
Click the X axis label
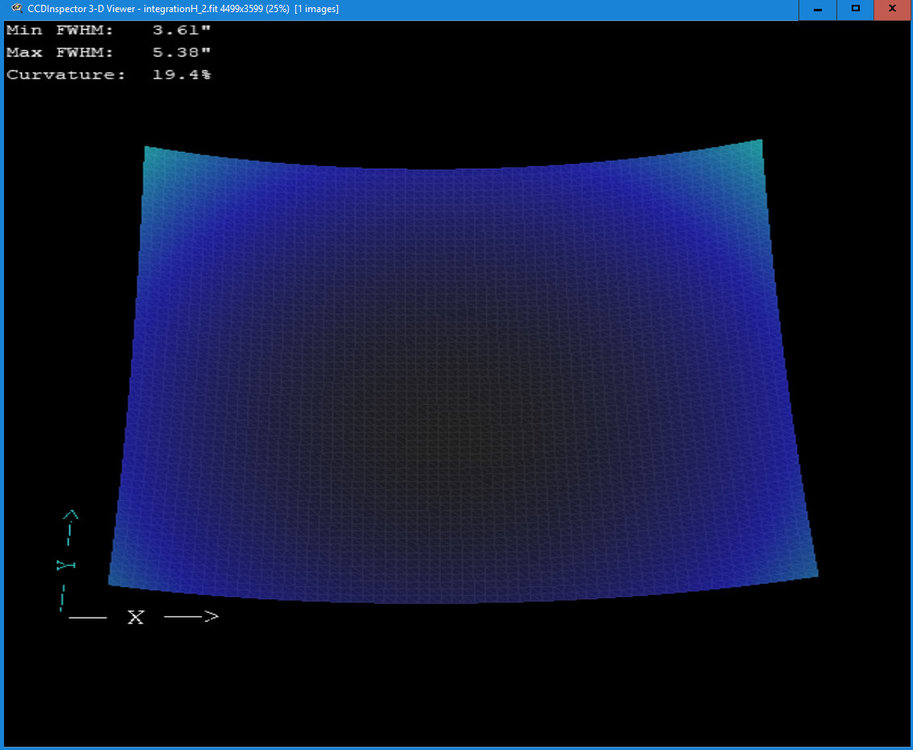click(x=136, y=617)
